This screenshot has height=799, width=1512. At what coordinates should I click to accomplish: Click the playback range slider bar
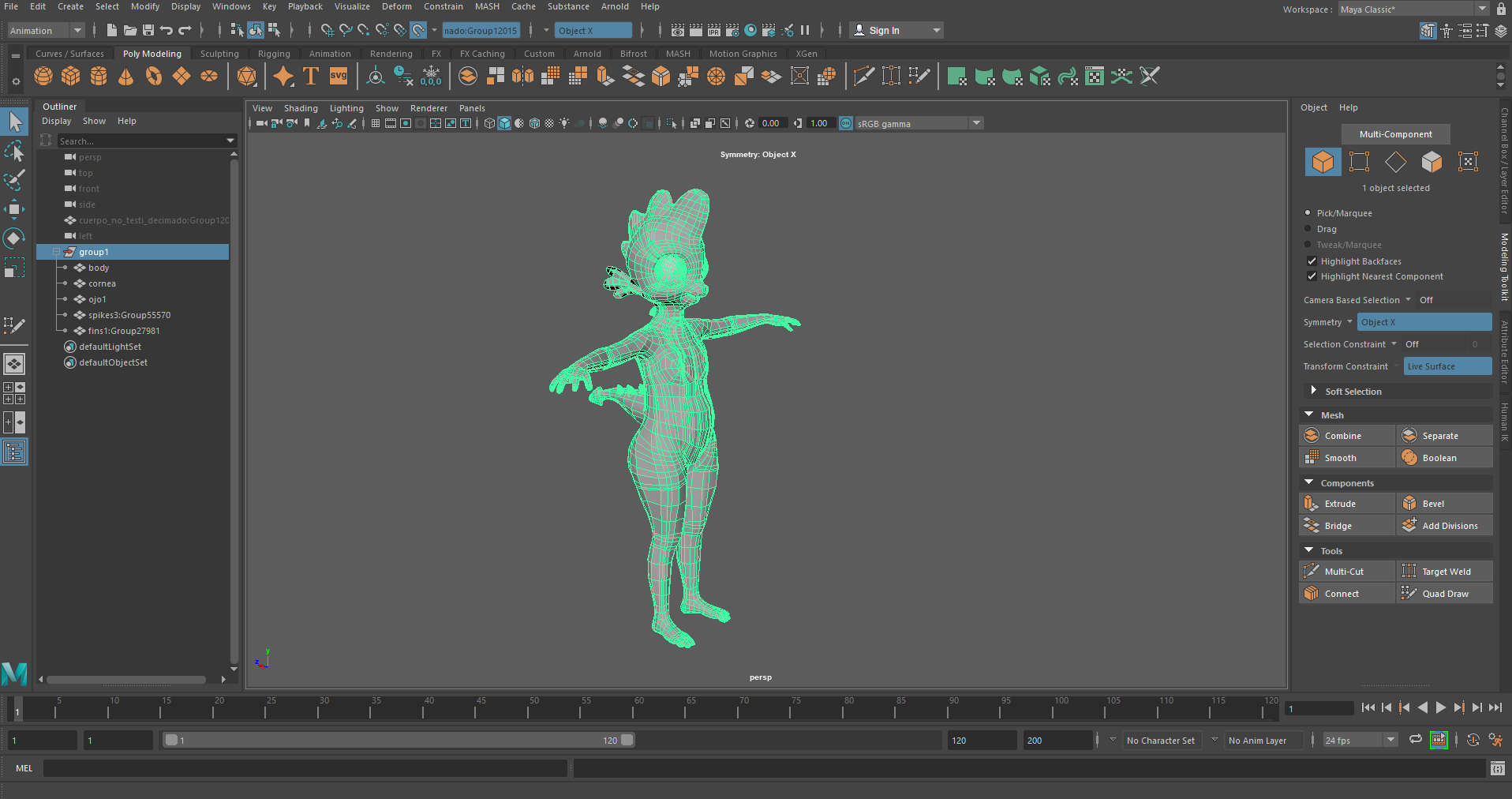point(399,741)
